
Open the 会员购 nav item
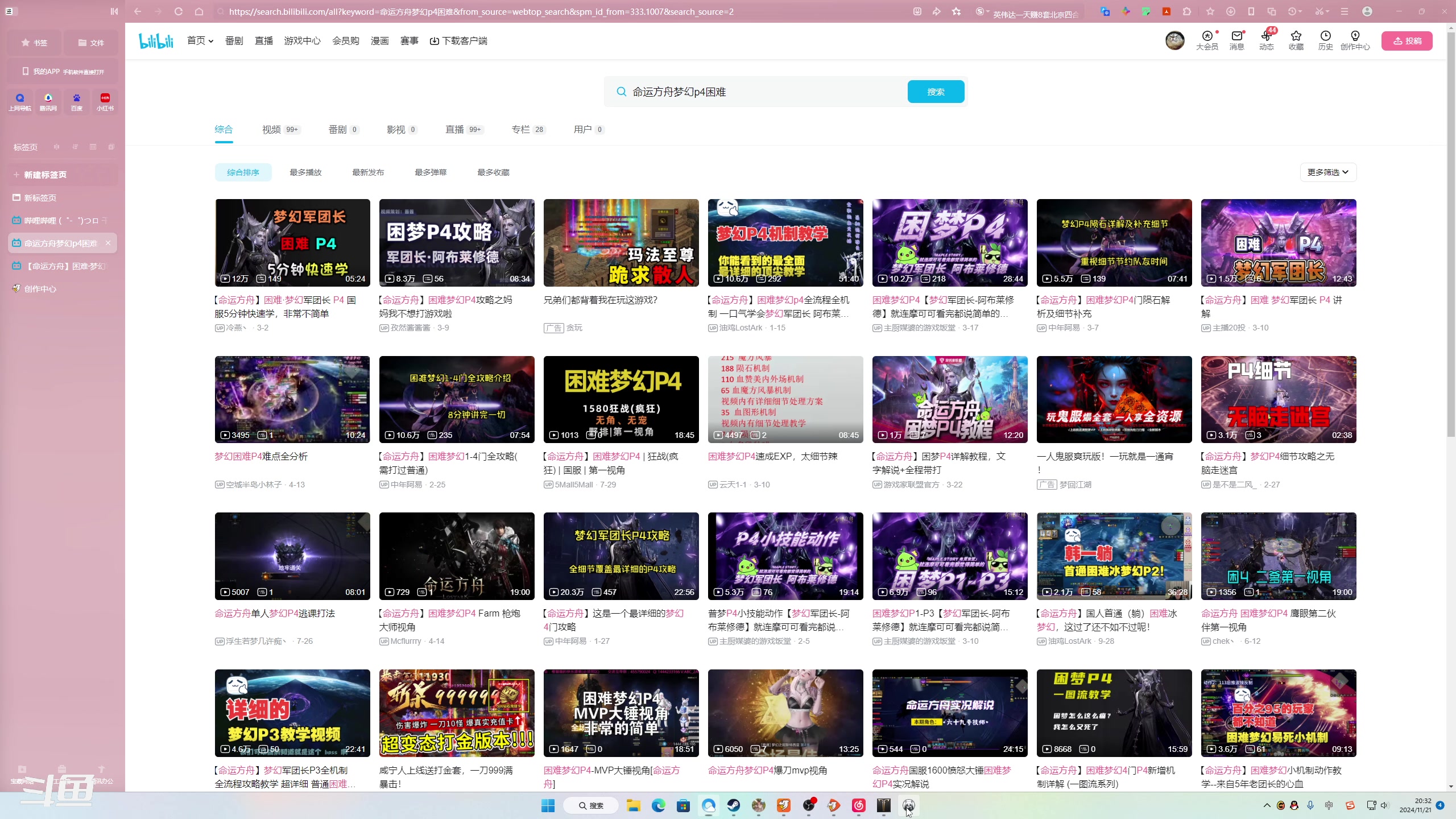[345, 41]
